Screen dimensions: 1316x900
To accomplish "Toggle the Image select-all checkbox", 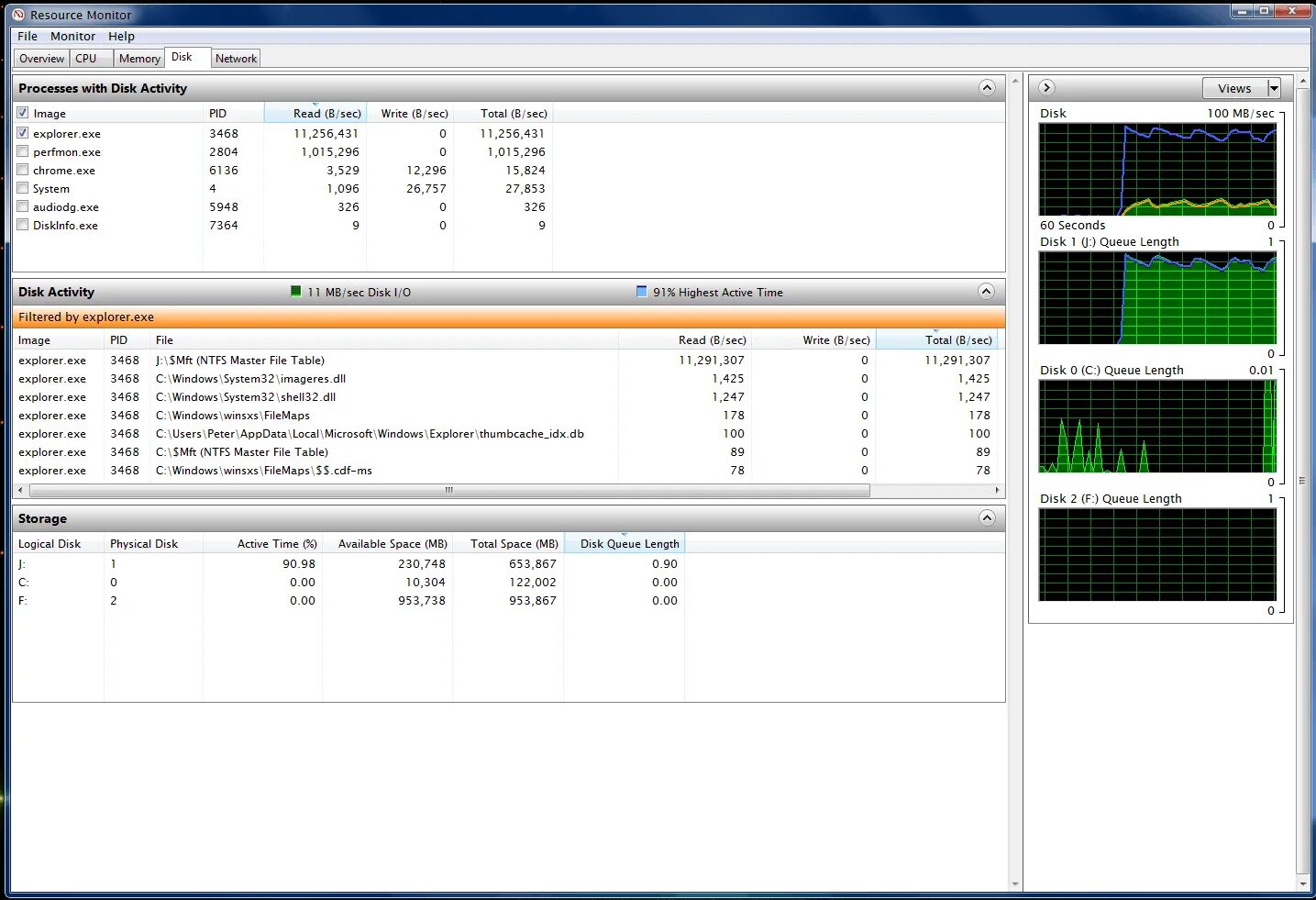I will click(x=23, y=113).
